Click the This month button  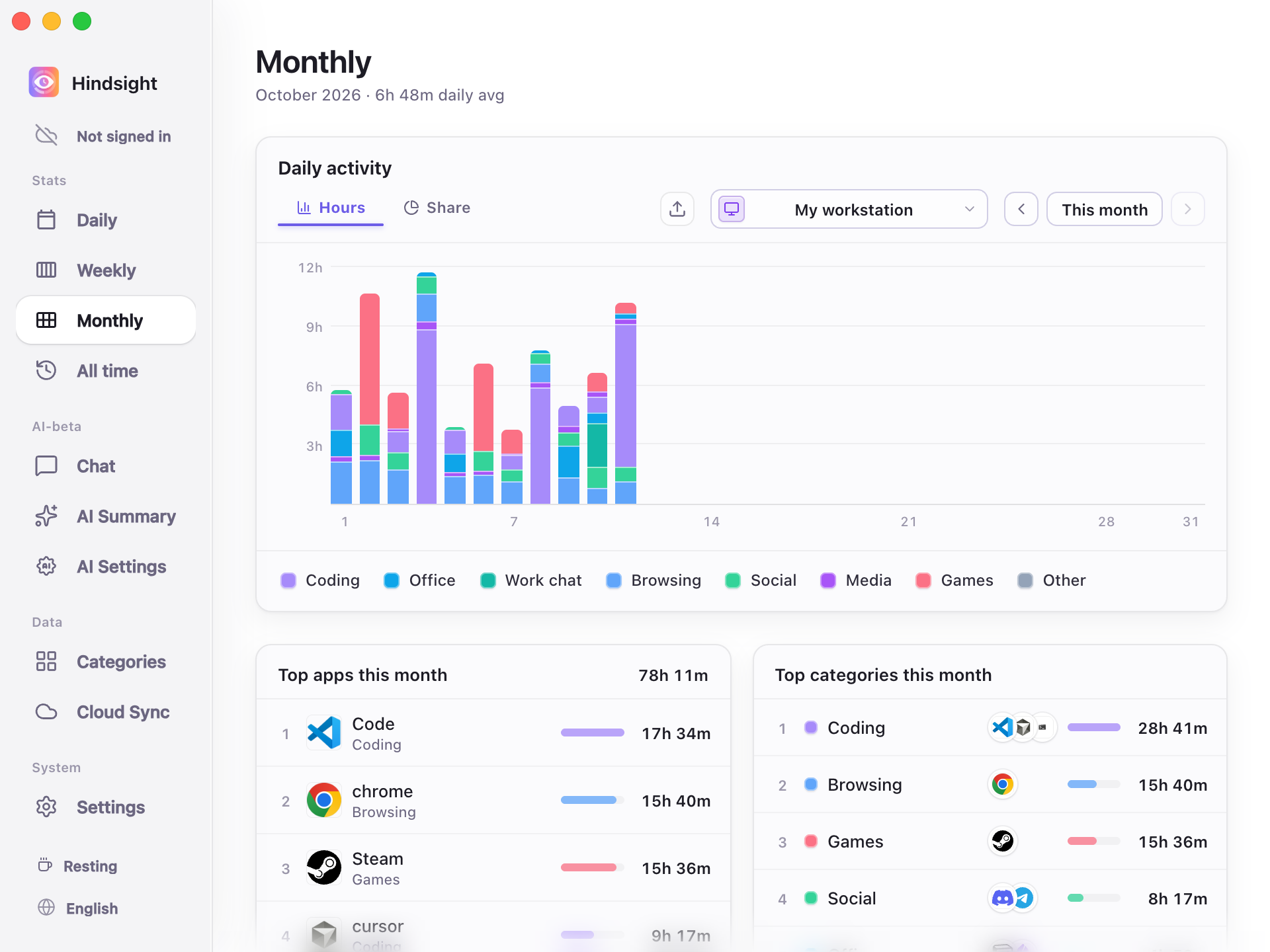(1105, 209)
